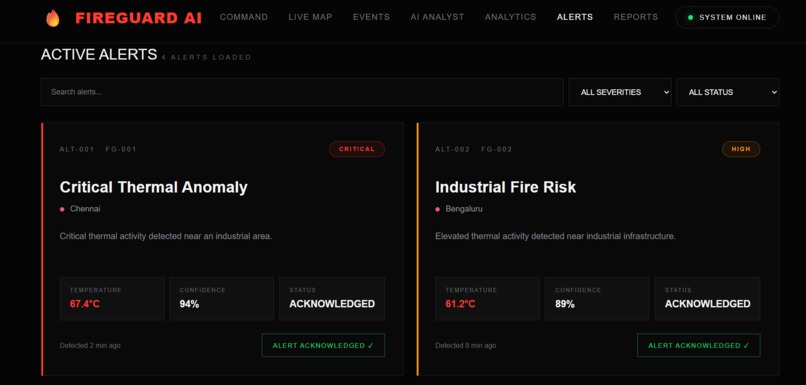Select the Alerts nav item
Viewport: 806px width, 385px height.
point(575,17)
